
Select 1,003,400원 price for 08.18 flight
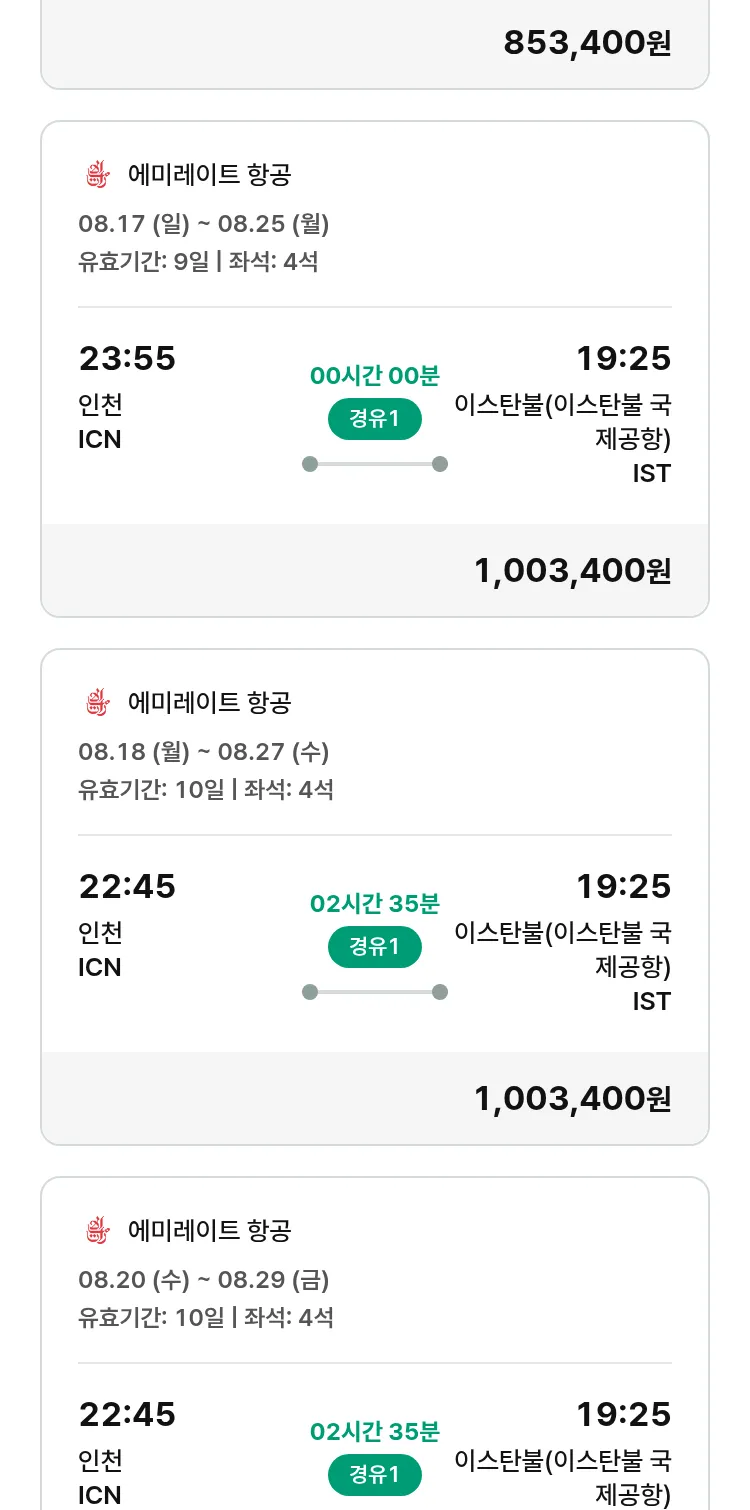coord(572,1099)
